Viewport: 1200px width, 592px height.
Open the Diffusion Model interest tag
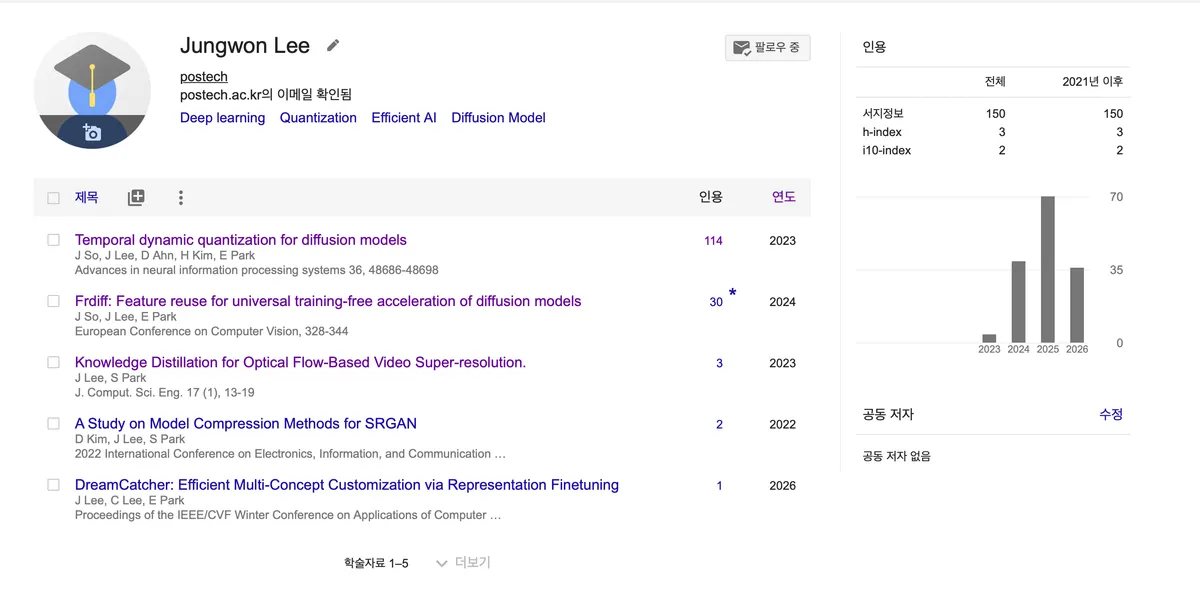point(498,118)
